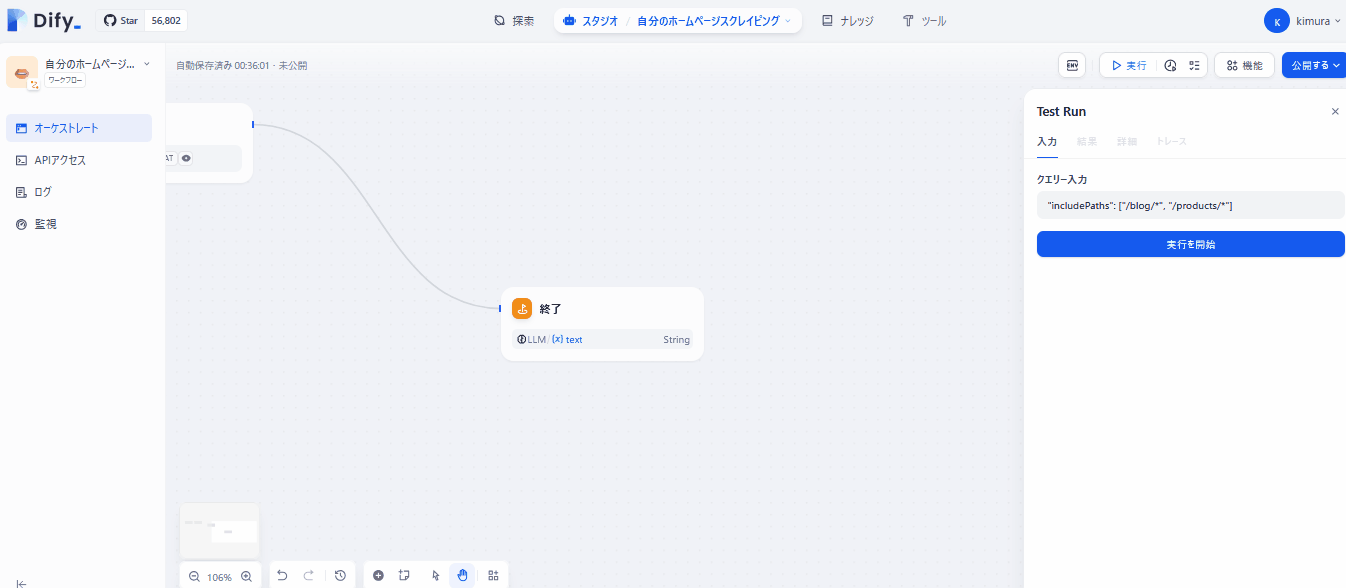Screen dimensions: 1346x588
Task: Open version history from bottom toolbar
Action: [339, 575]
